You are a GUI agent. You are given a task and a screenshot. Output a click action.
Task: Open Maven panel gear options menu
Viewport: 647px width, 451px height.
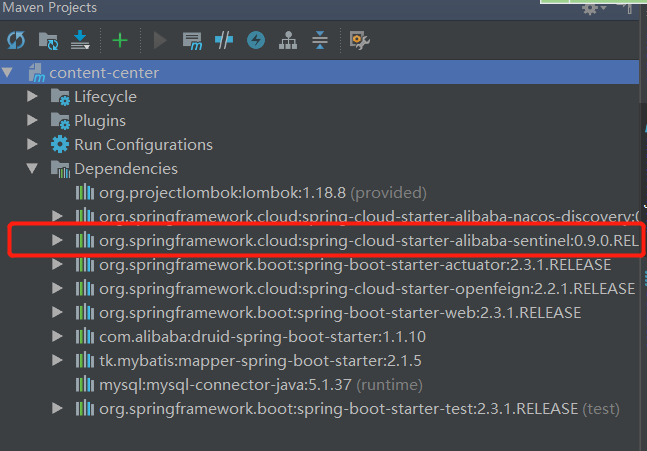(591, 8)
